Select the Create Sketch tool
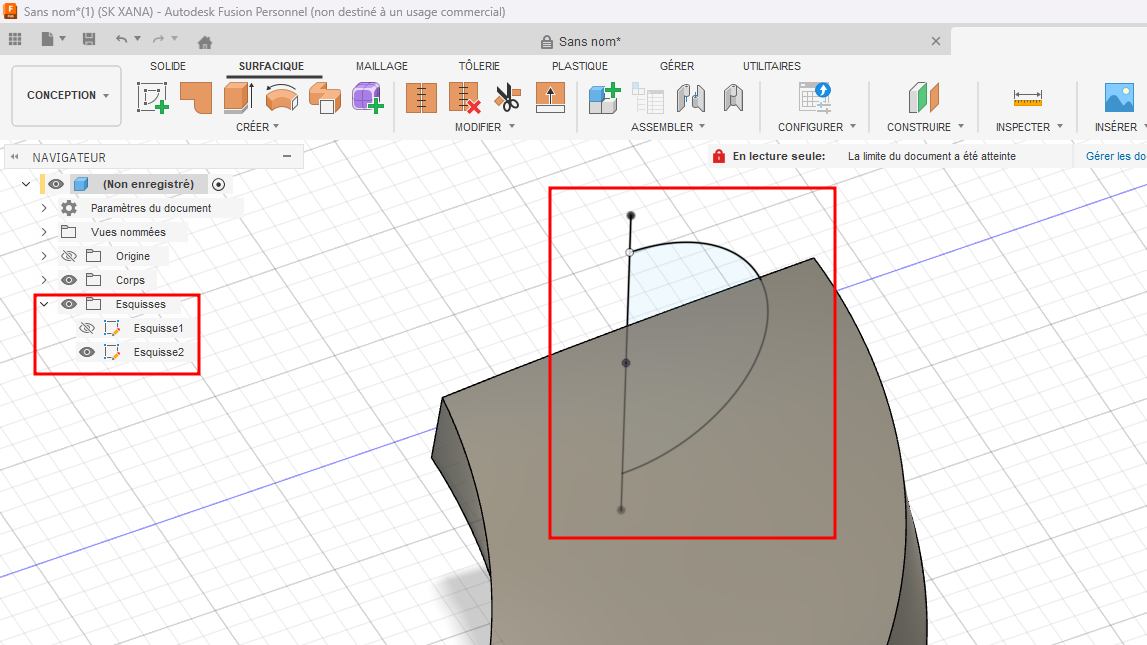This screenshot has width=1147, height=645. (153, 97)
